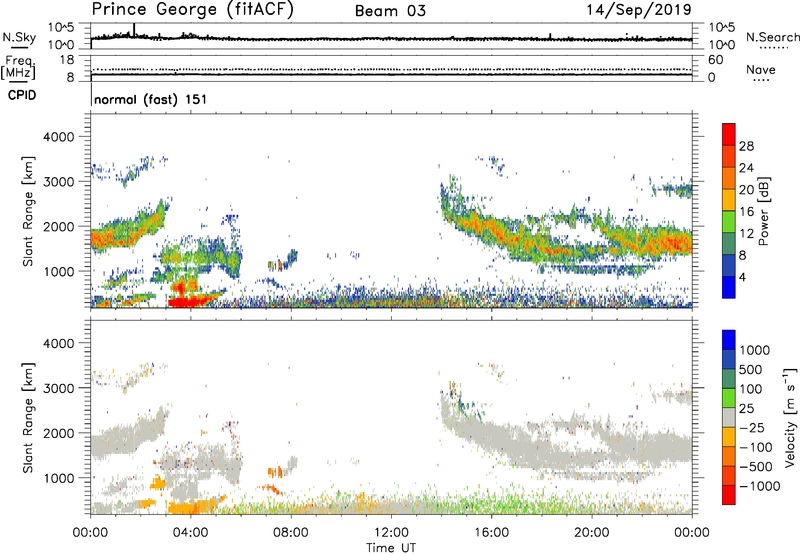Screen dimensions: 800x554
Task: Click 'Slant Range [km]' label of power panel
Action: pyautogui.click(x=28, y=211)
